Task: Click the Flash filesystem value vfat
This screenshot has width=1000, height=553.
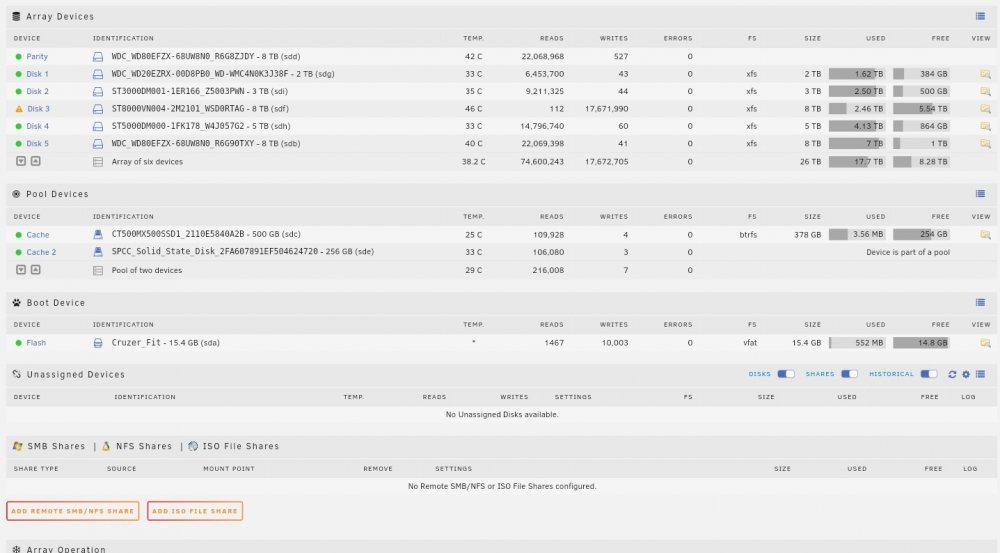Action: coord(750,343)
